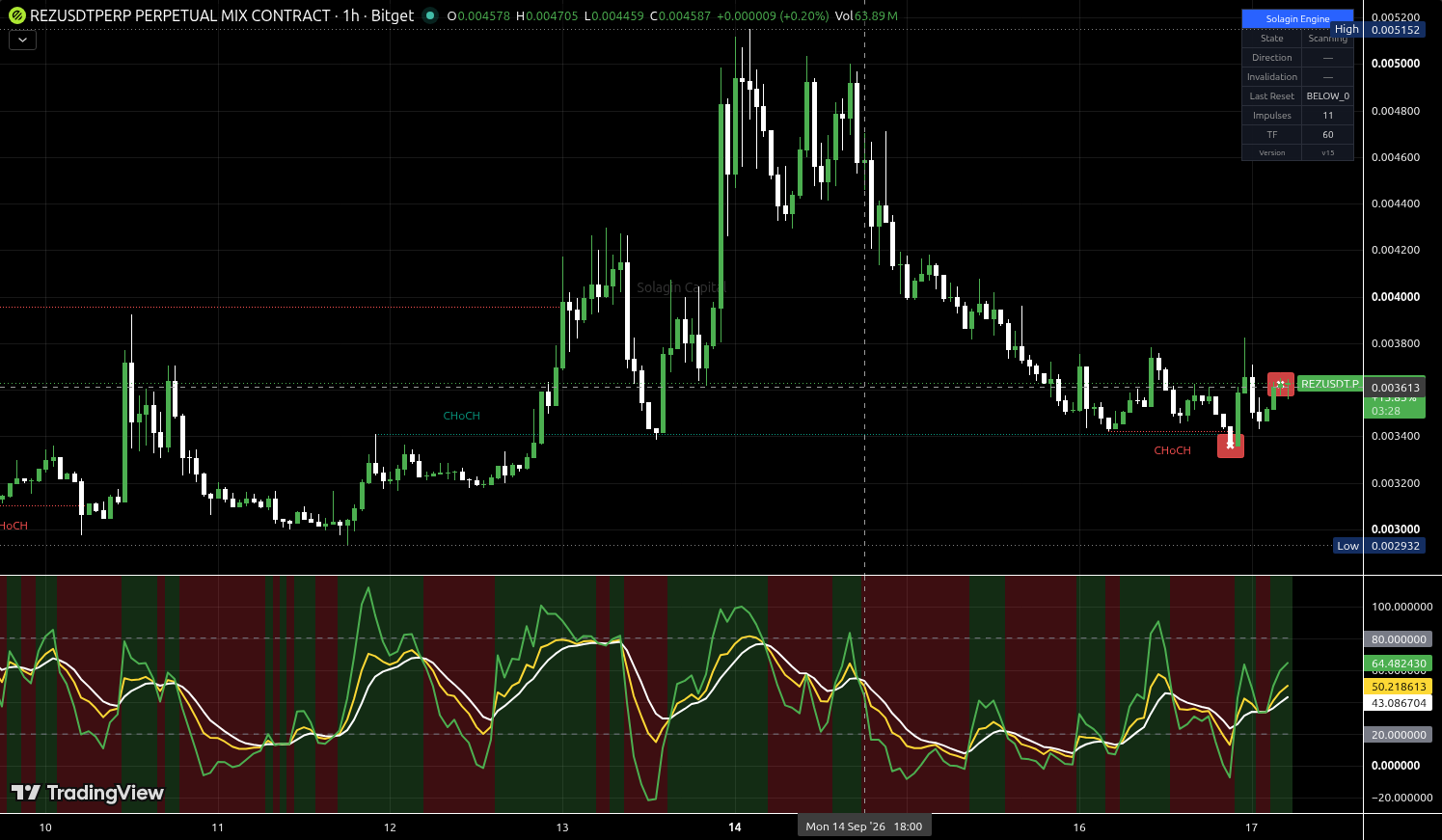Viewport: 1442px width, 840px height.
Task: Click the Direction row label
Action: [1271, 58]
